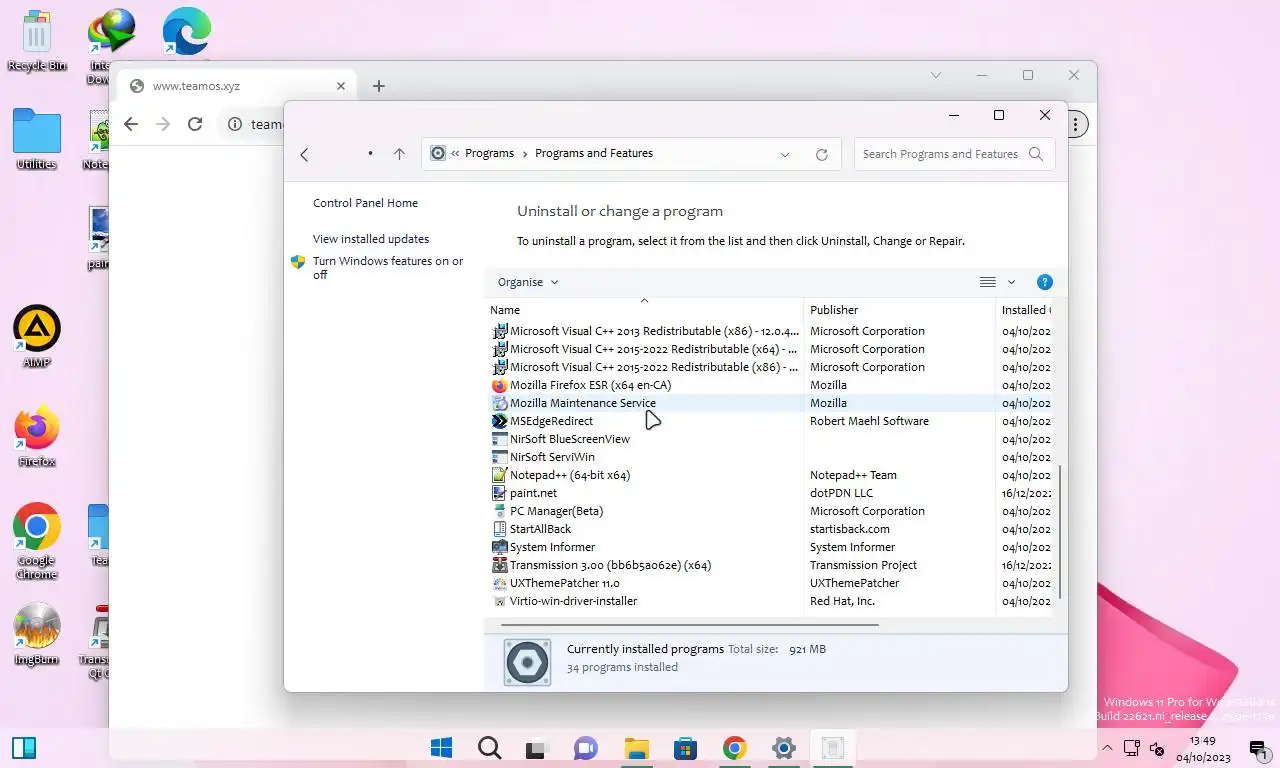Screen dimensions: 1280x768
Task: Open the Programs breadcrumb separator chevron
Action: [525, 154]
